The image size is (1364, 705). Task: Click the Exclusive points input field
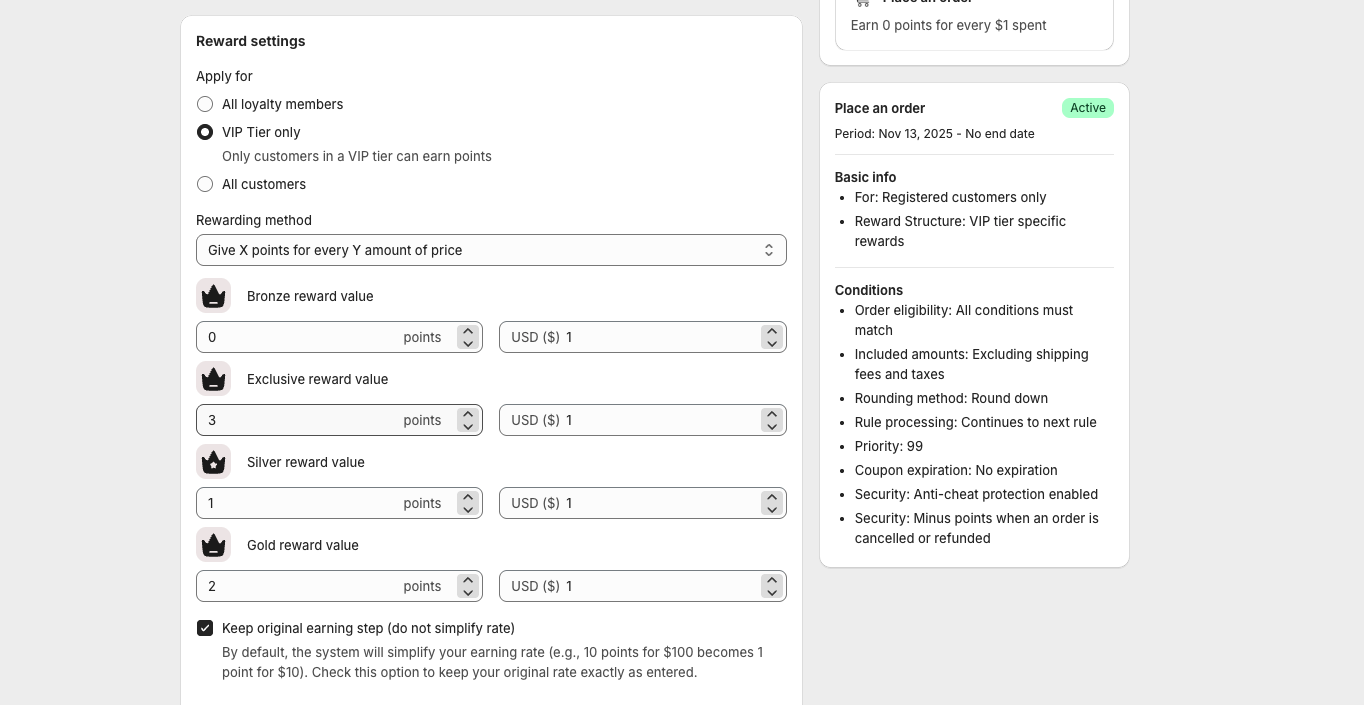click(300, 420)
